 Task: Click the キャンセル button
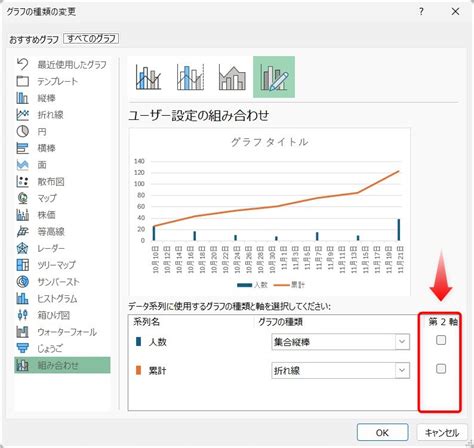[441, 433]
